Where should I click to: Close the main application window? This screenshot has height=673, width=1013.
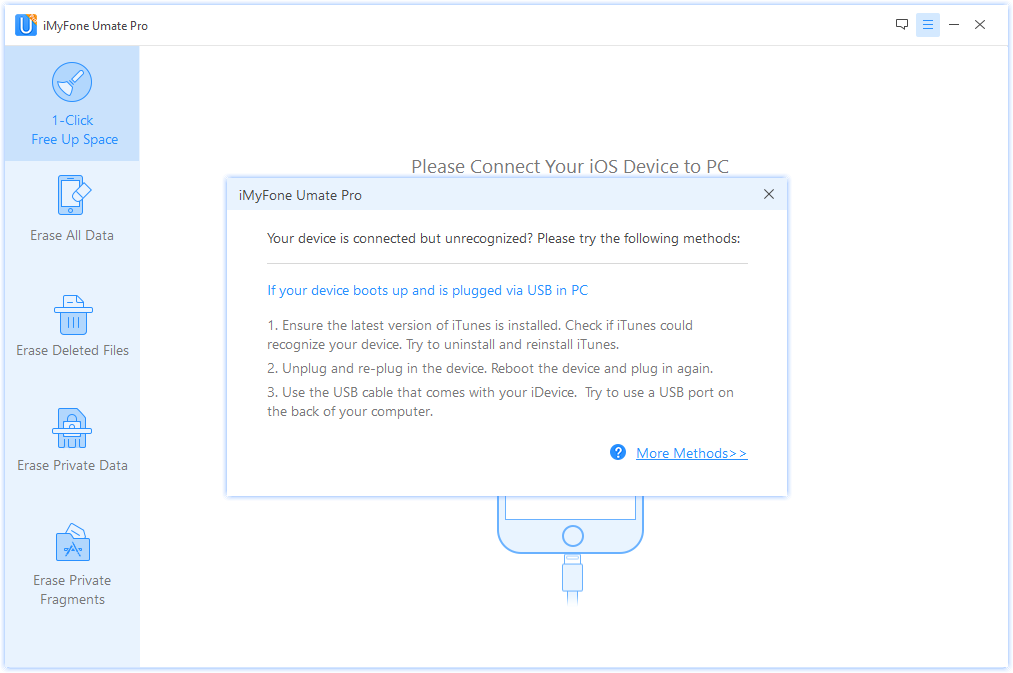[980, 25]
